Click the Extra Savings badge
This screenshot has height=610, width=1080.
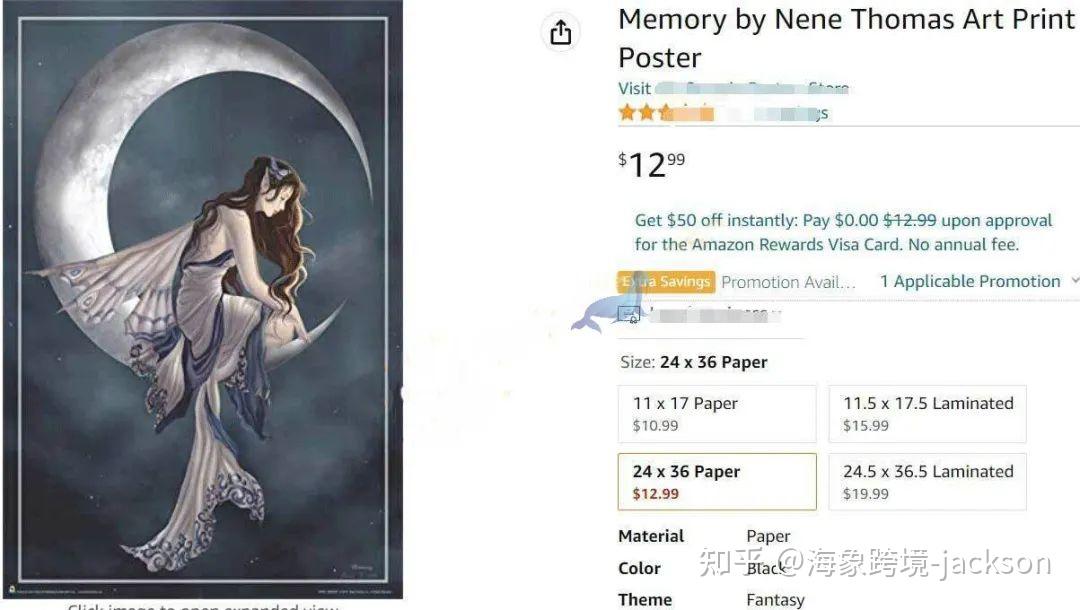click(666, 282)
